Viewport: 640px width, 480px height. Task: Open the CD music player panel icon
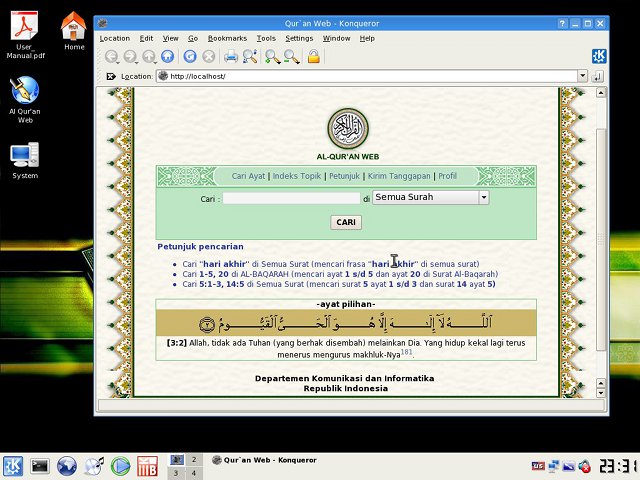[94, 466]
